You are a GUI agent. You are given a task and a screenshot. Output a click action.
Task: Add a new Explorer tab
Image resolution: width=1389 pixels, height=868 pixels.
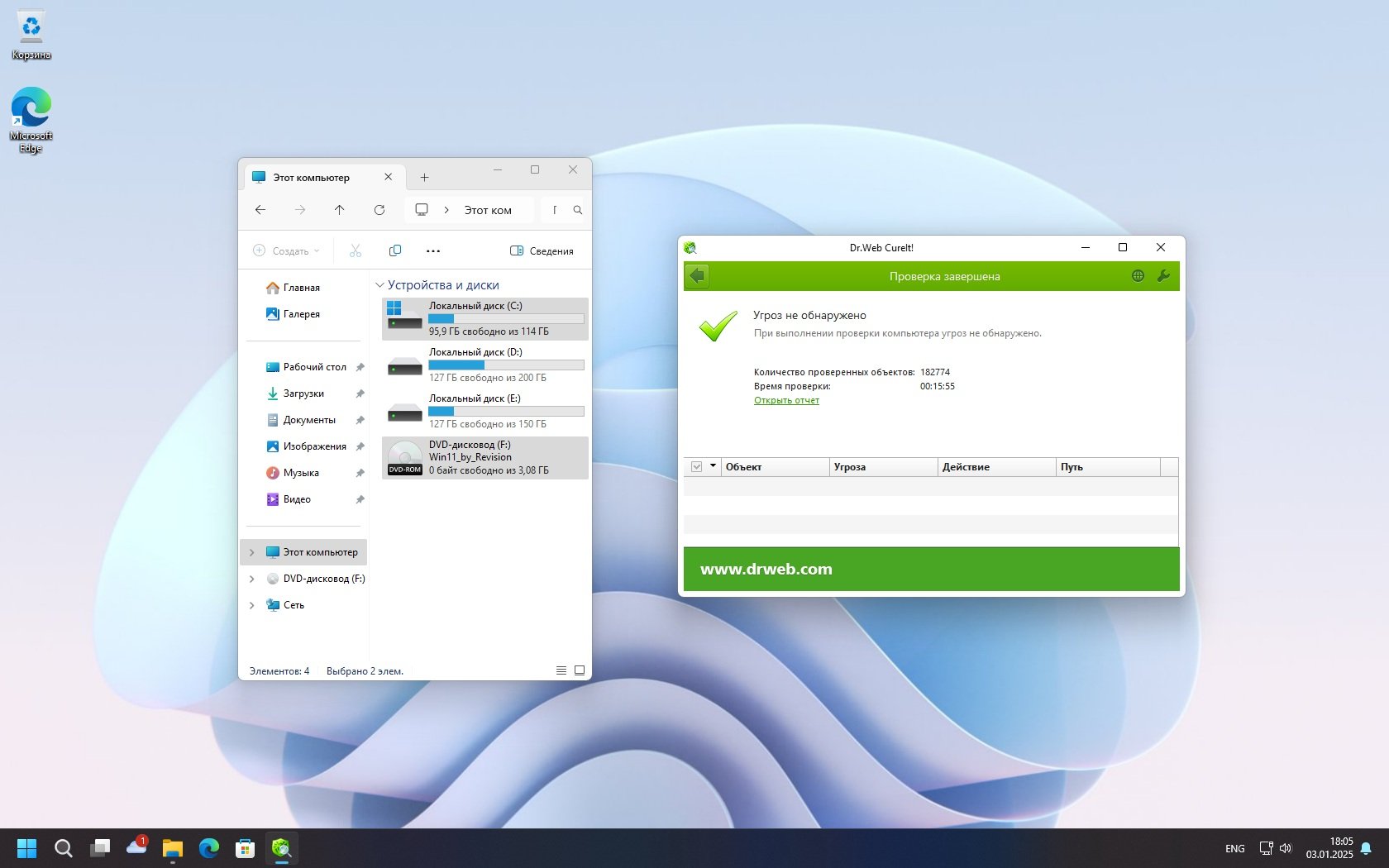tap(424, 178)
